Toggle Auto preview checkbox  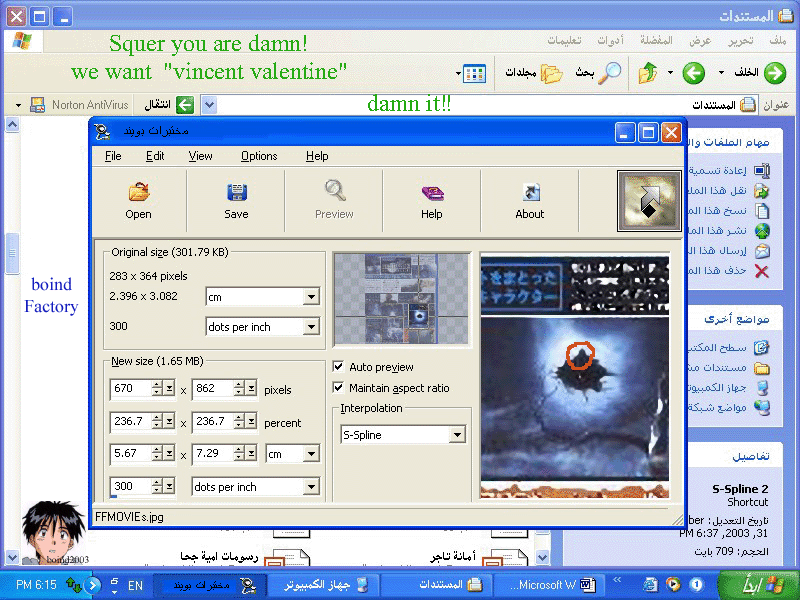338,366
